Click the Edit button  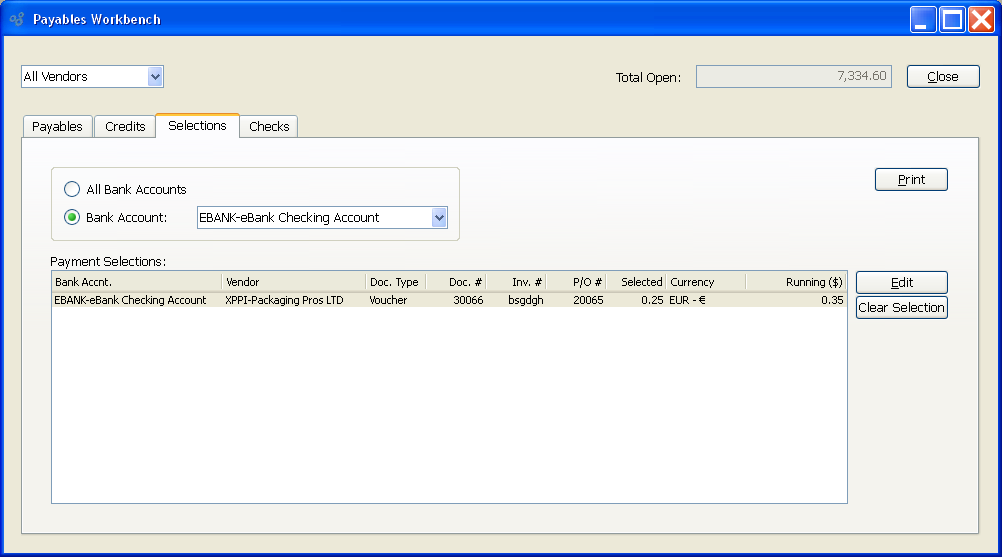tap(902, 282)
